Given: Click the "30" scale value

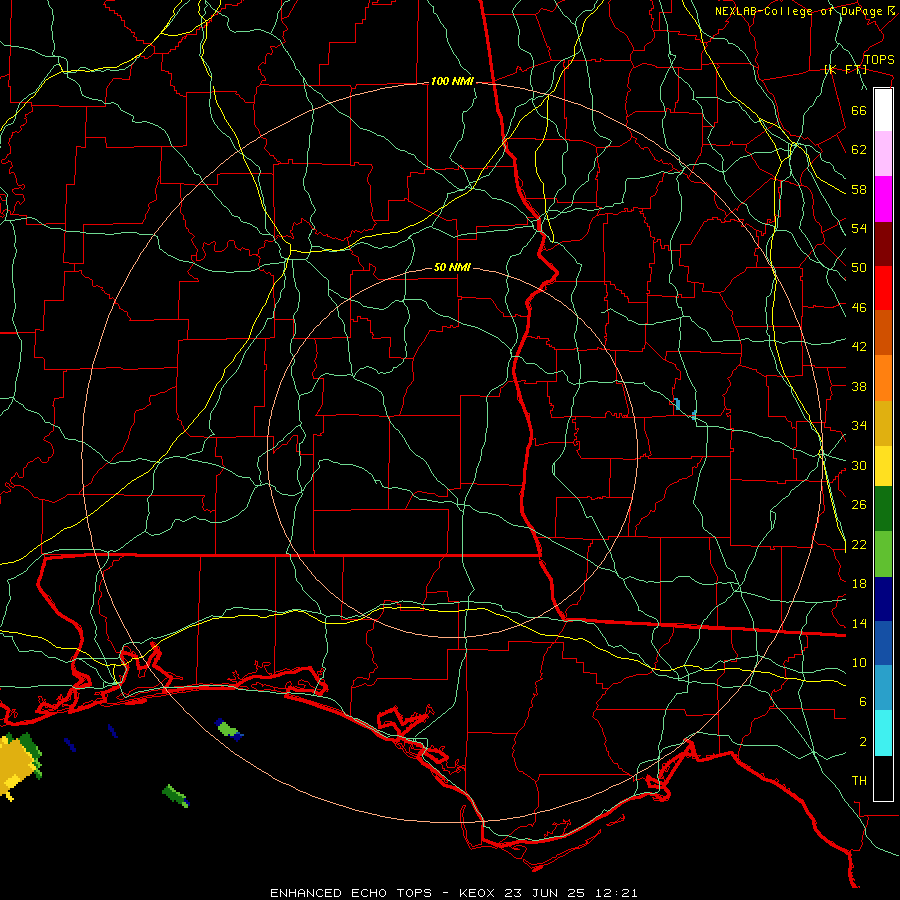Looking at the screenshot, I should [x=859, y=465].
